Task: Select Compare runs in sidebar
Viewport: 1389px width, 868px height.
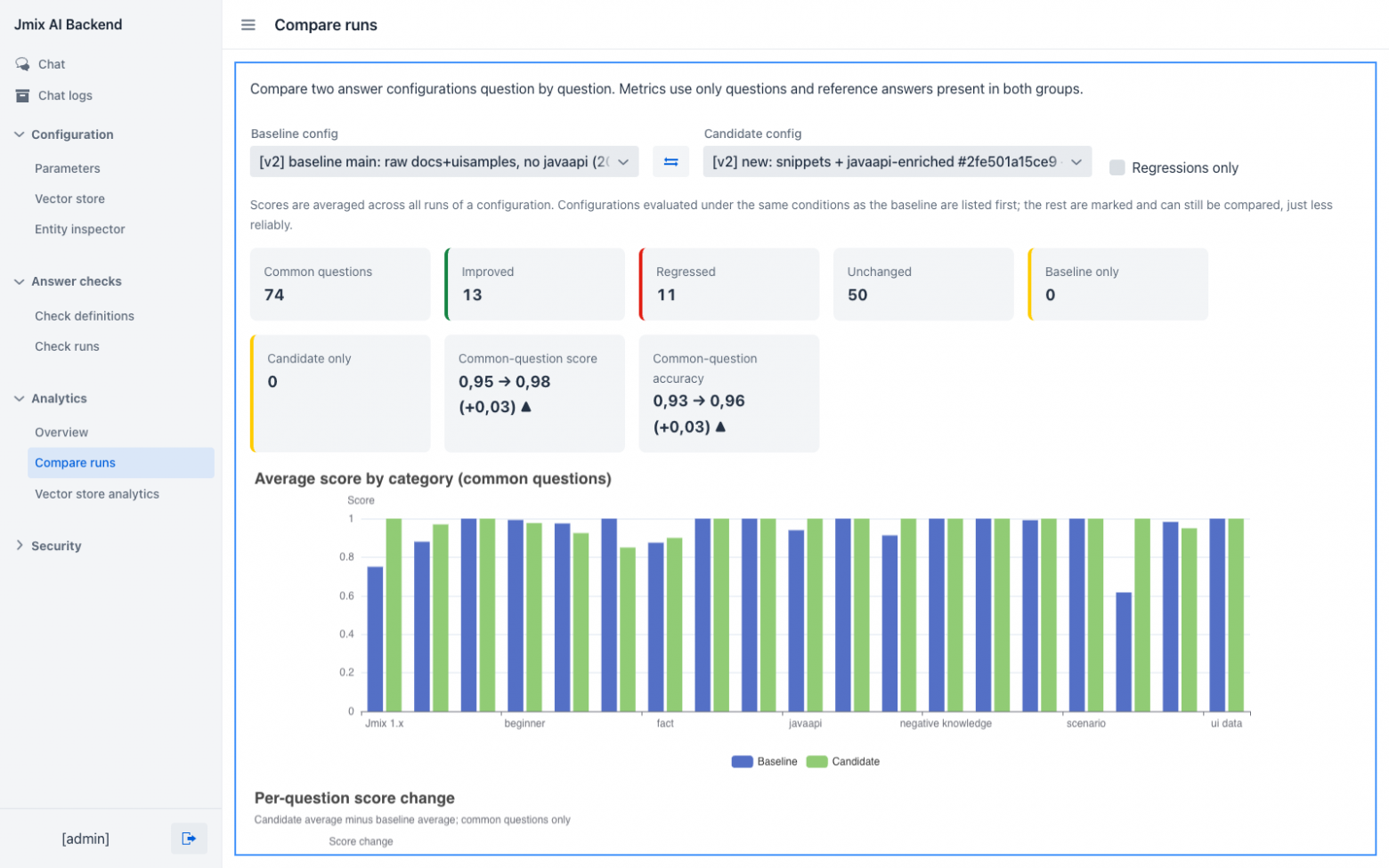Action: (121, 463)
